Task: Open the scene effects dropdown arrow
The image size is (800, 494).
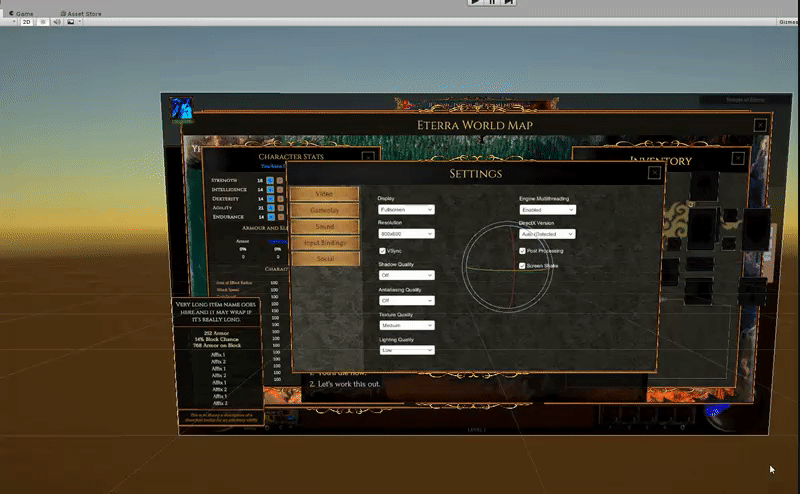Action: (80, 22)
